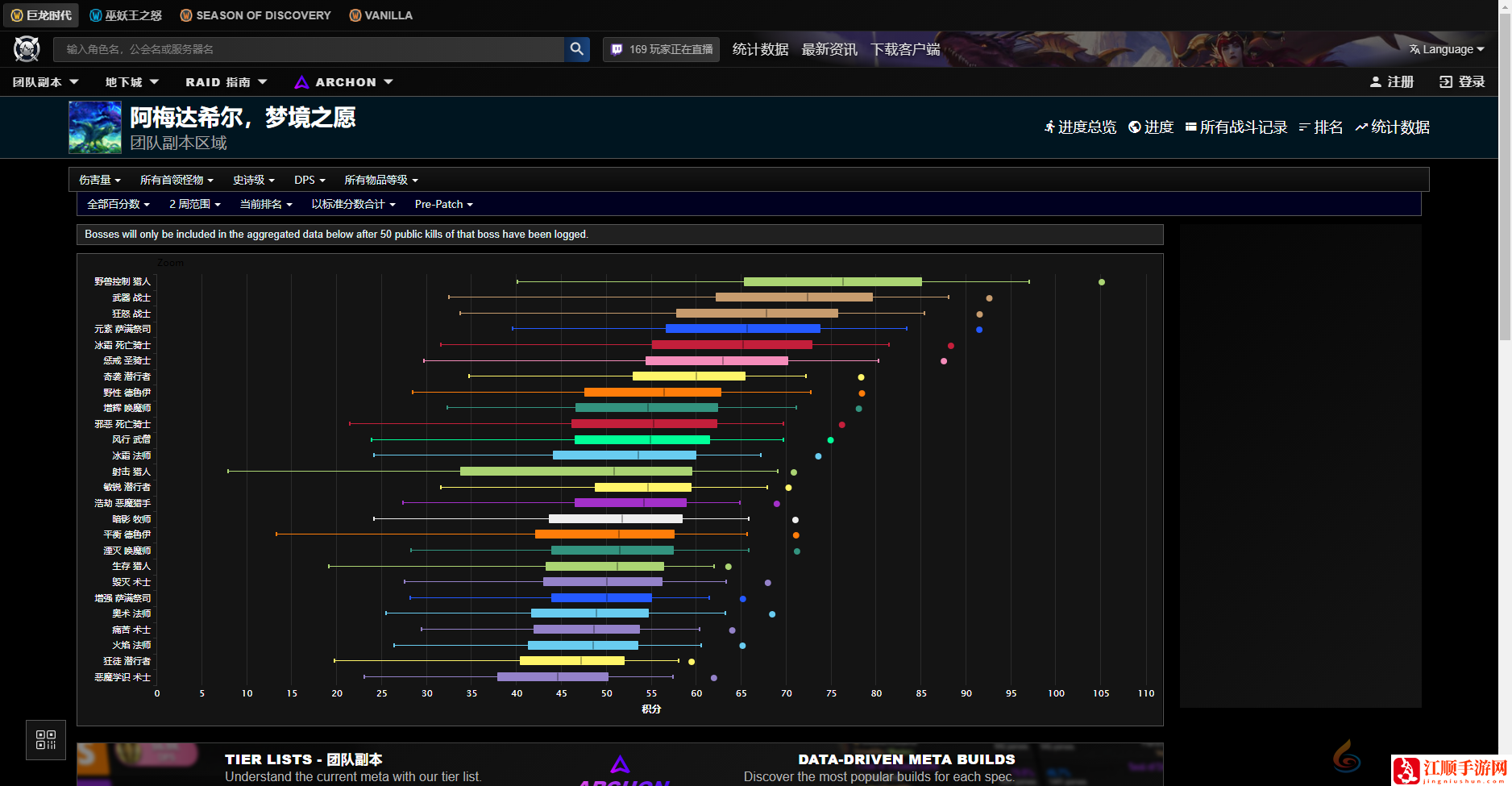Switch to Vanilla version tab
Image resolution: width=1512 pixels, height=786 pixels.
click(x=381, y=15)
